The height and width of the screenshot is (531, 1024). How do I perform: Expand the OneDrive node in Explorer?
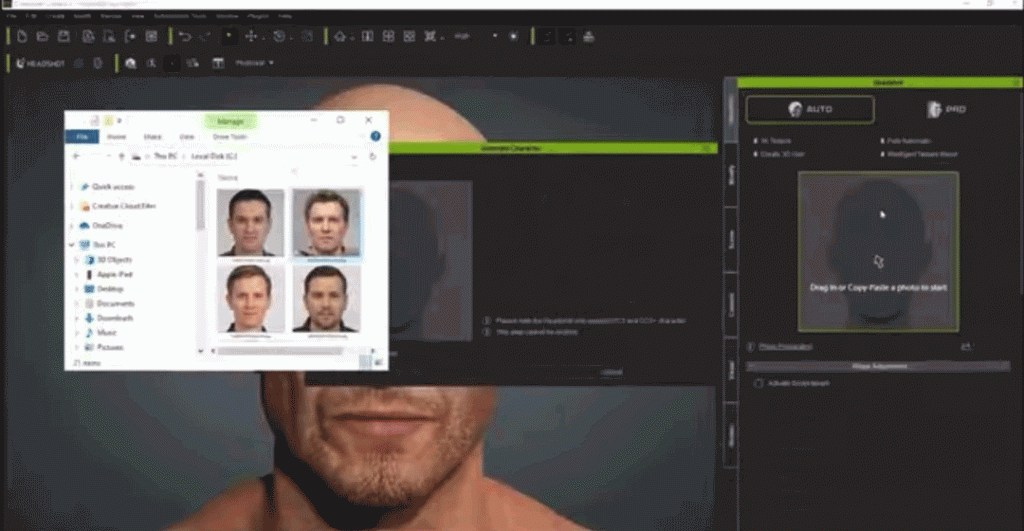point(72,225)
